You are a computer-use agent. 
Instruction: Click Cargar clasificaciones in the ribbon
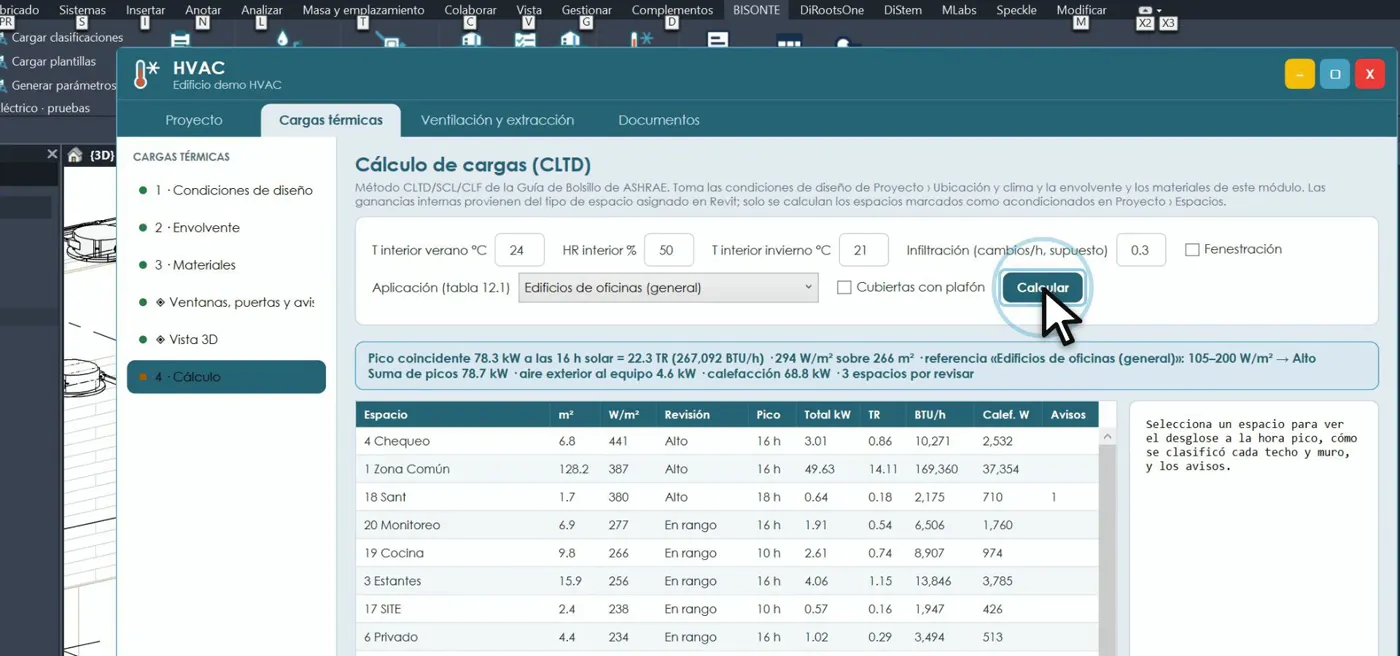pos(67,38)
